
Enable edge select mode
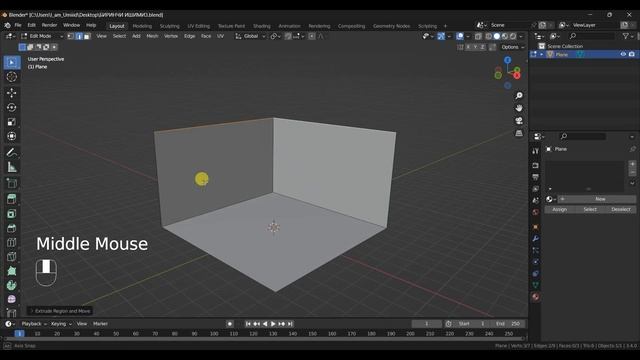pyautogui.click(x=79, y=36)
